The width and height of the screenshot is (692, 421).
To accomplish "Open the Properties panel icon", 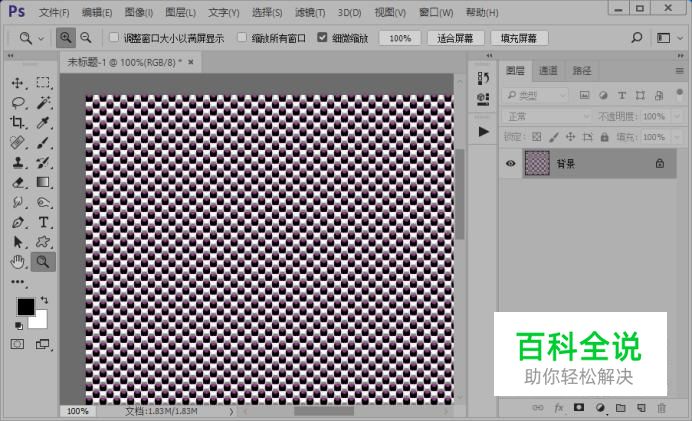I will pyautogui.click(x=483, y=99).
